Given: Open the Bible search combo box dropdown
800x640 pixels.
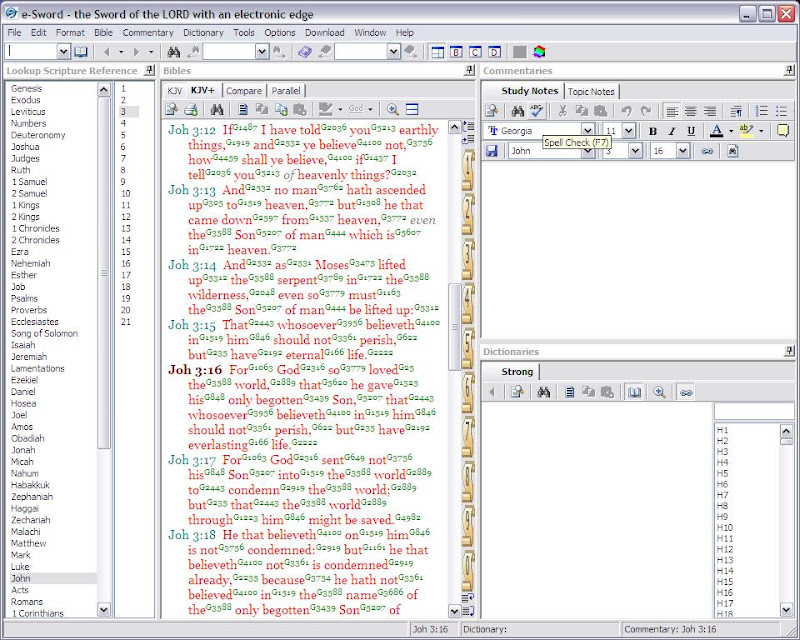Looking at the screenshot, I should (x=262, y=52).
